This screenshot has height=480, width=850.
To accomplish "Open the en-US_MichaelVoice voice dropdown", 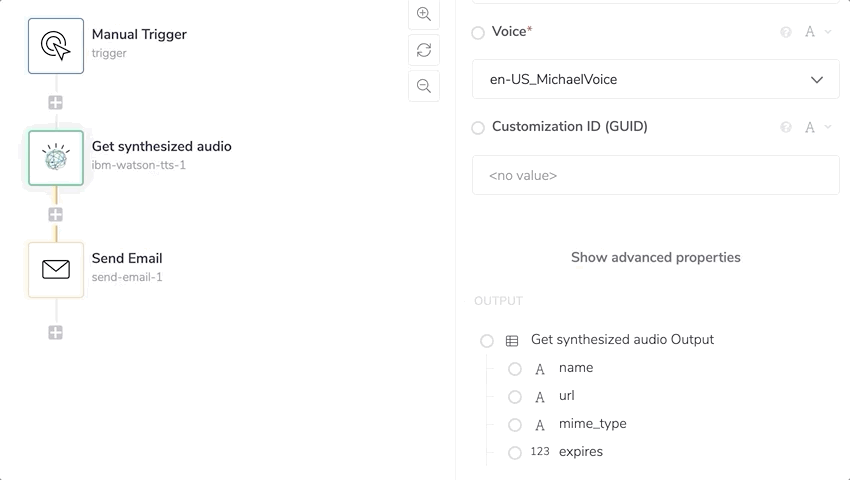I will point(655,80).
